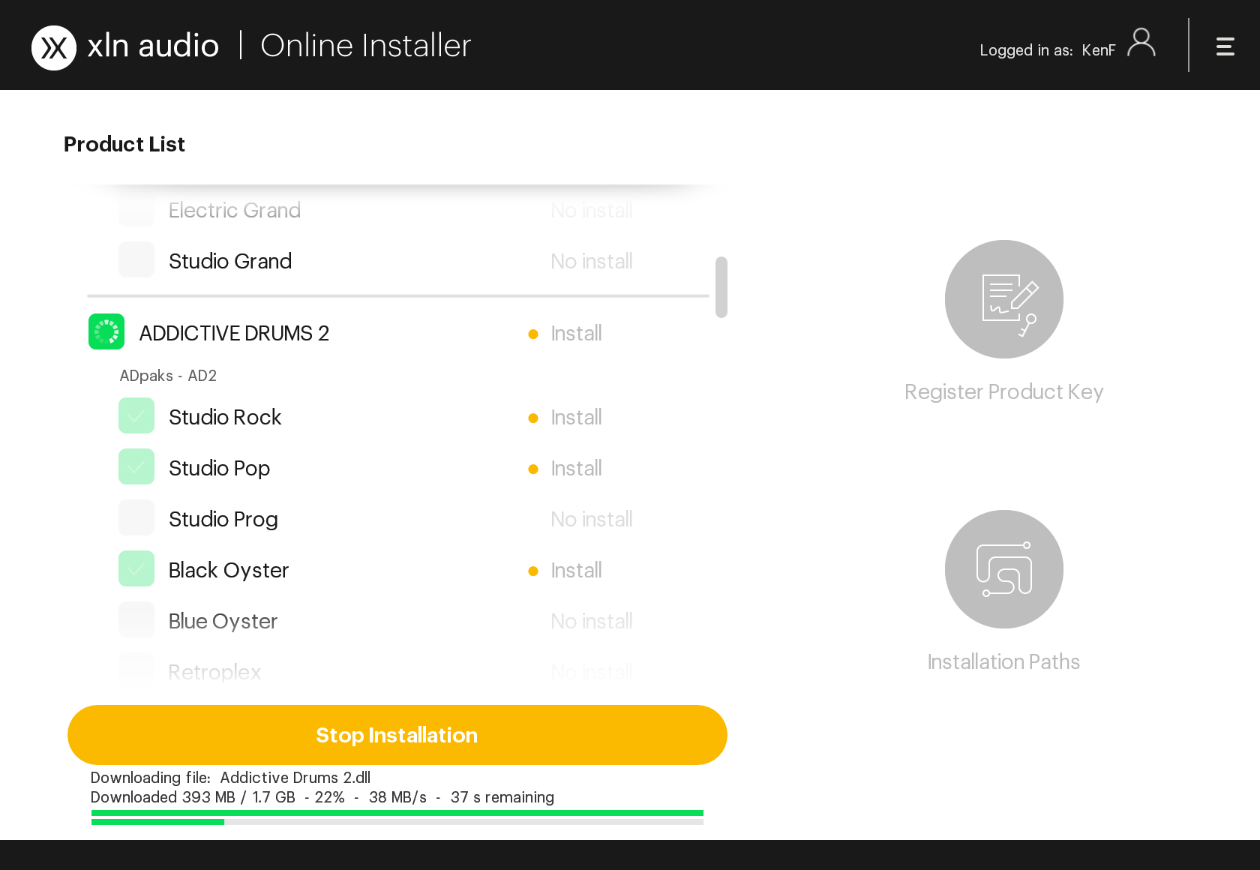Click the No install status for Electric Grand
1260x870 pixels.
(x=592, y=210)
